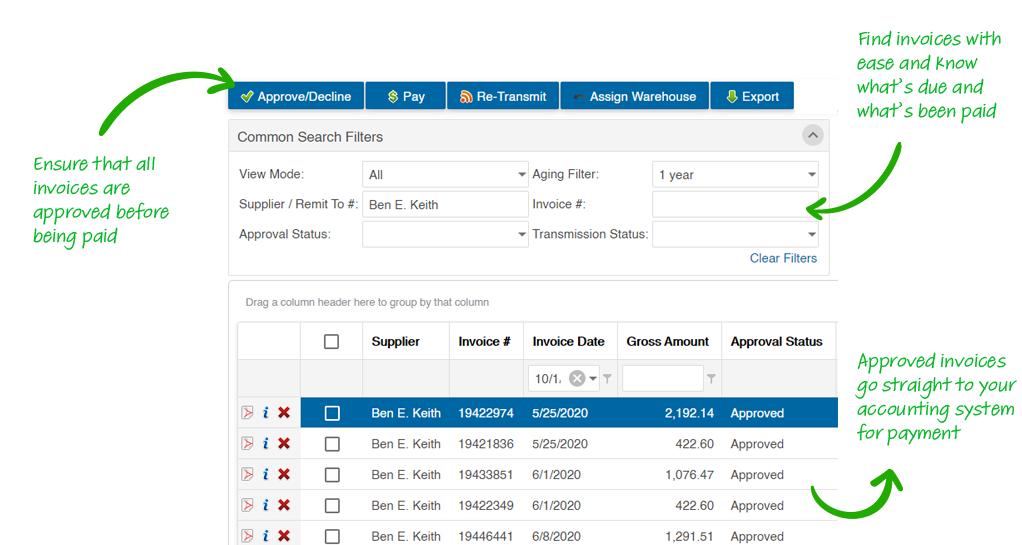This screenshot has height=545, width=1022.
Task: Check the box for invoice 19422974
Action: pyautogui.click(x=332, y=413)
